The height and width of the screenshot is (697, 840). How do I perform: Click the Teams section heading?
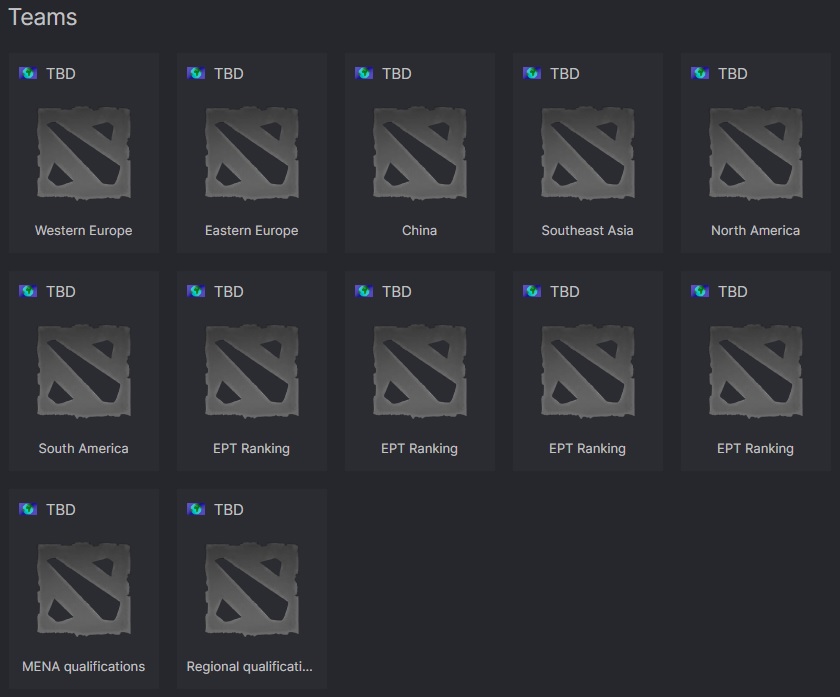point(43,17)
